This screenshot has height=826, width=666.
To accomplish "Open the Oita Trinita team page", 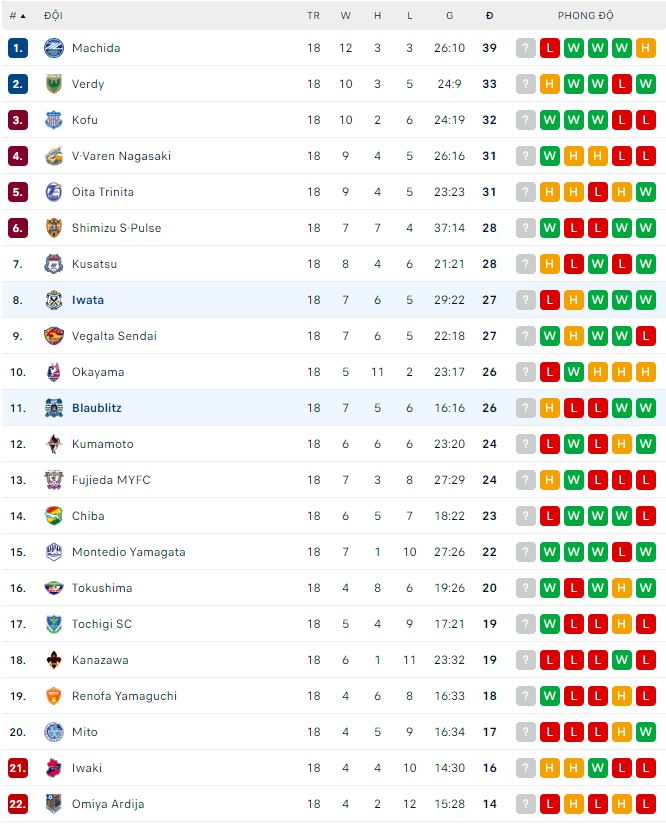I will 102,192.
